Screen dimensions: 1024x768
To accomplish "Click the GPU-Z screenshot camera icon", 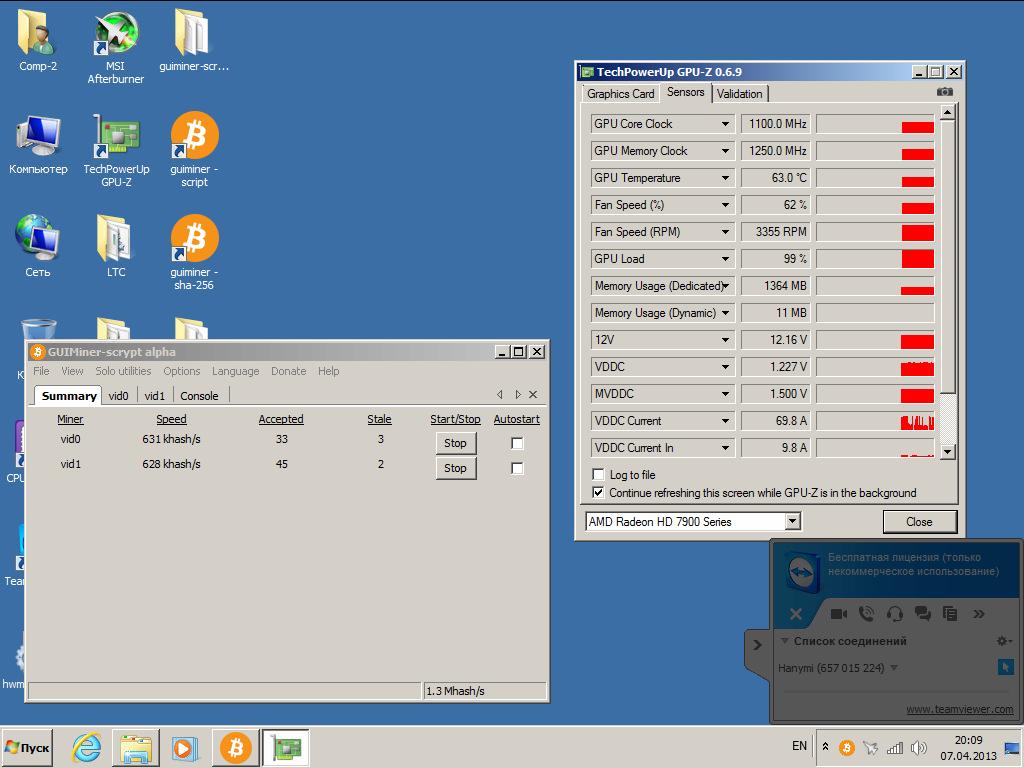I will pyautogui.click(x=944, y=92).
